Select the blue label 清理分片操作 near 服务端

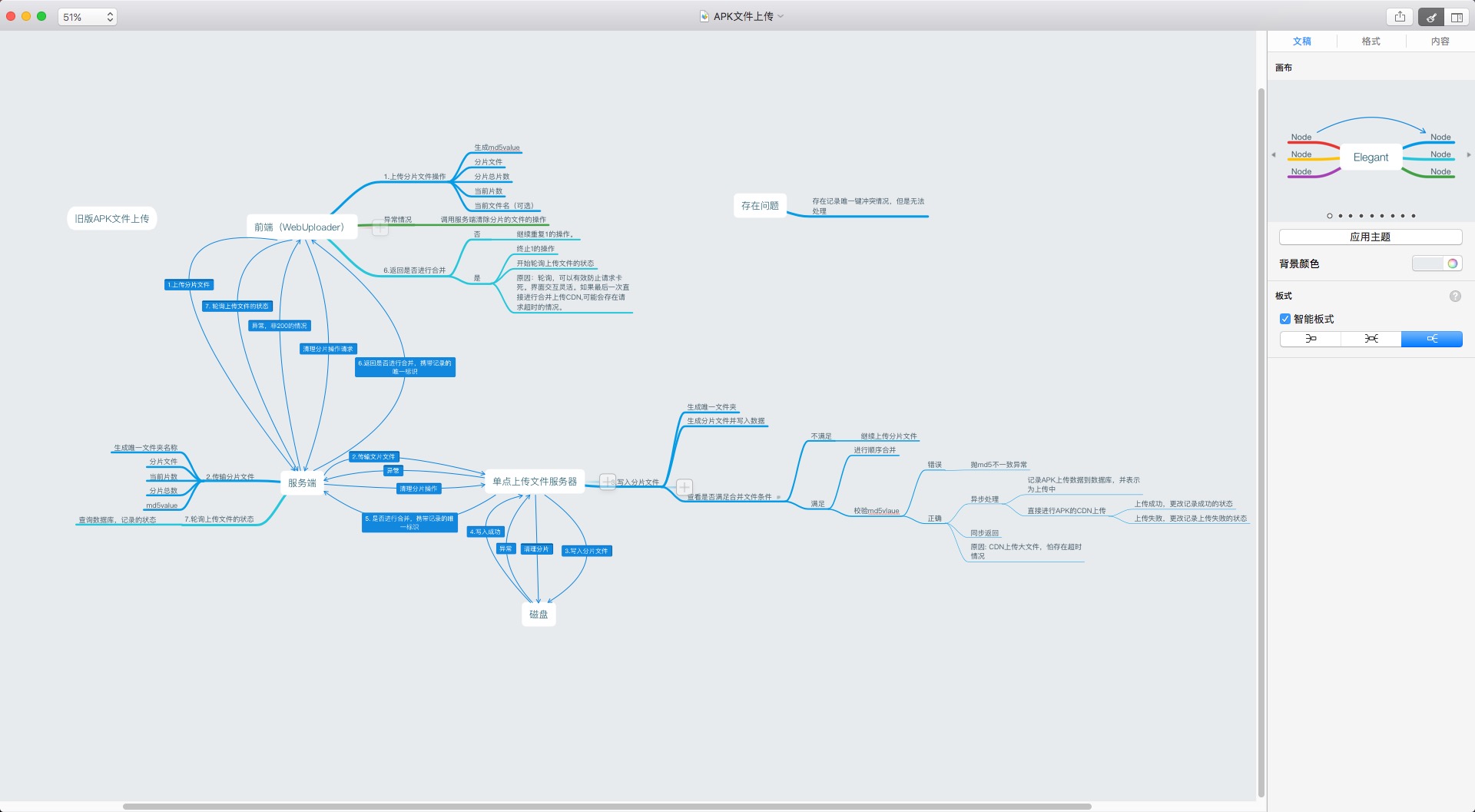point(419,489)
